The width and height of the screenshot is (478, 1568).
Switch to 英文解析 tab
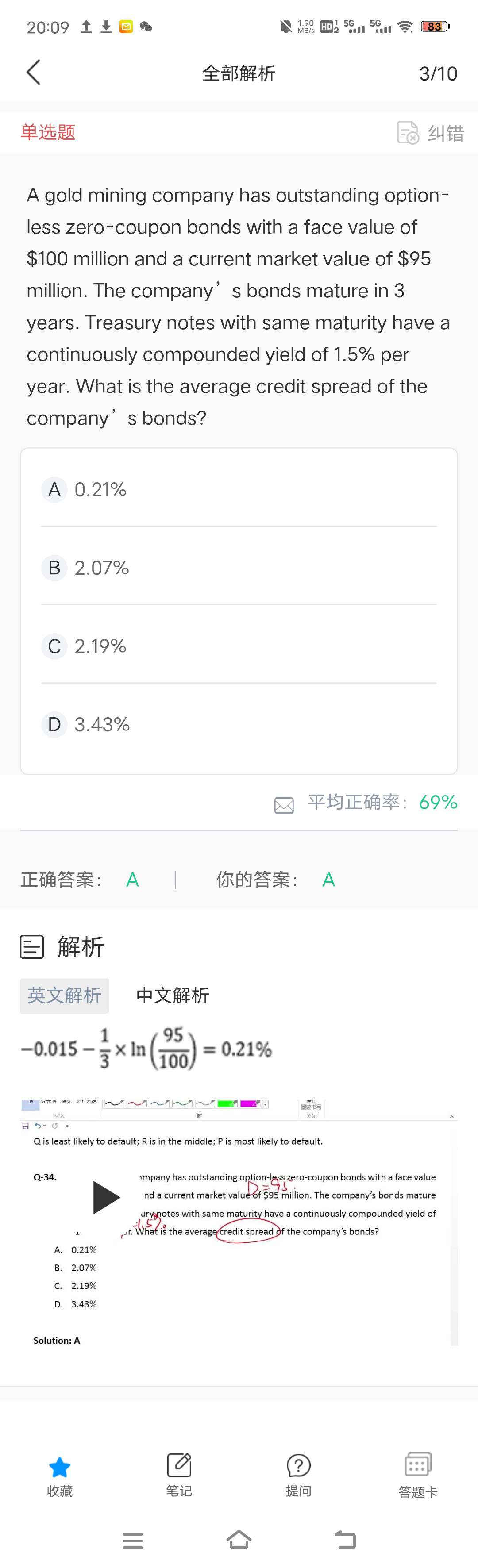coord(65,996)
